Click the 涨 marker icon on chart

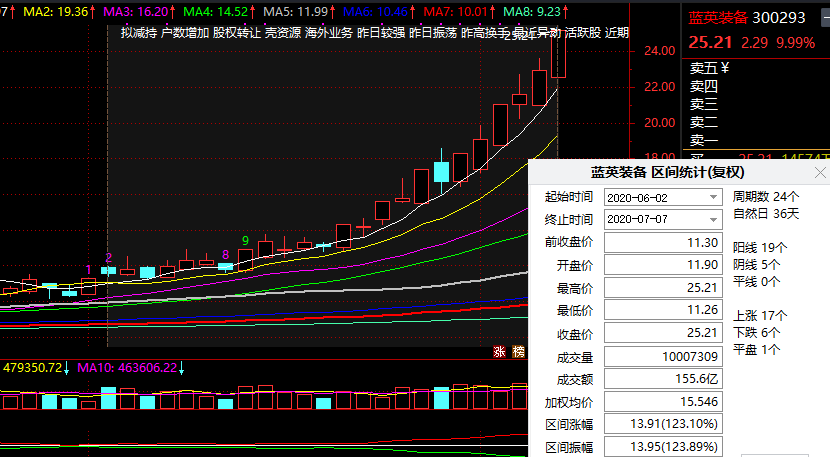click(499, 351)
